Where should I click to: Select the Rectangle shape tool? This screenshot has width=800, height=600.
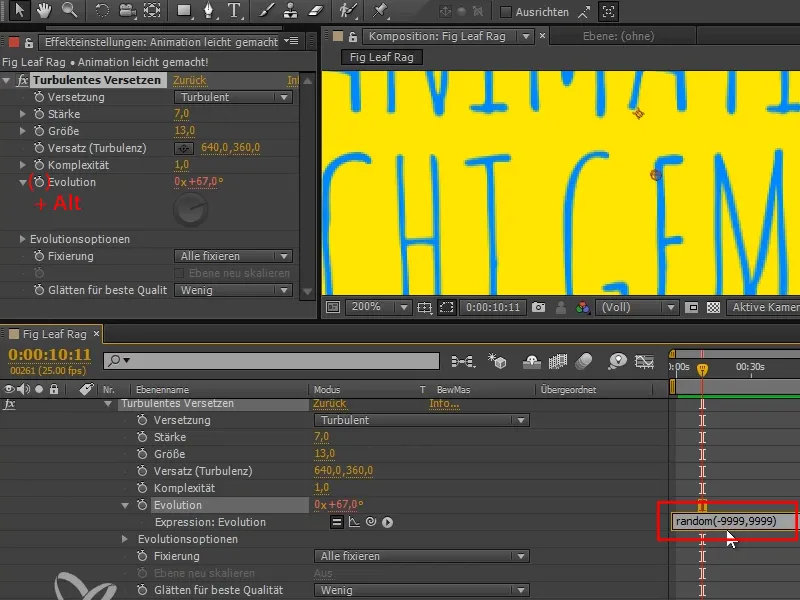[x=184, y=11]
